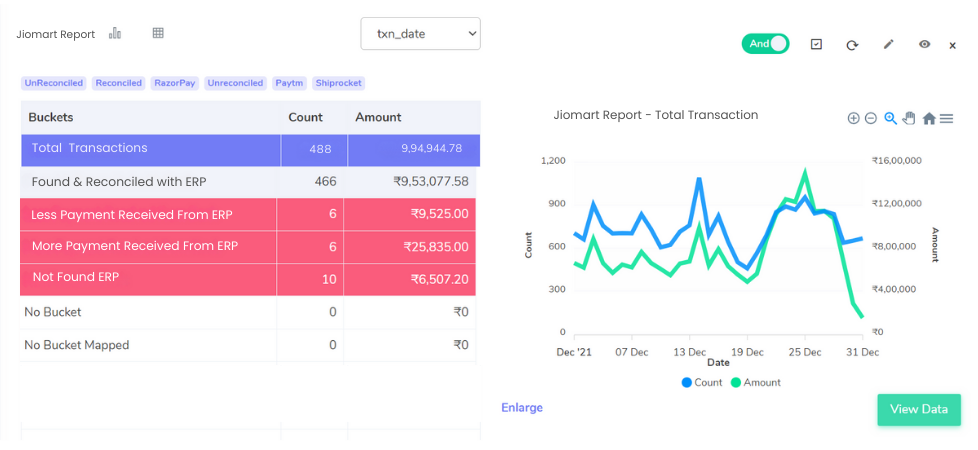Click the 1,200 count axis label
Image resolution: width=978 pixels, height=450 pixels.
point(553,161)
